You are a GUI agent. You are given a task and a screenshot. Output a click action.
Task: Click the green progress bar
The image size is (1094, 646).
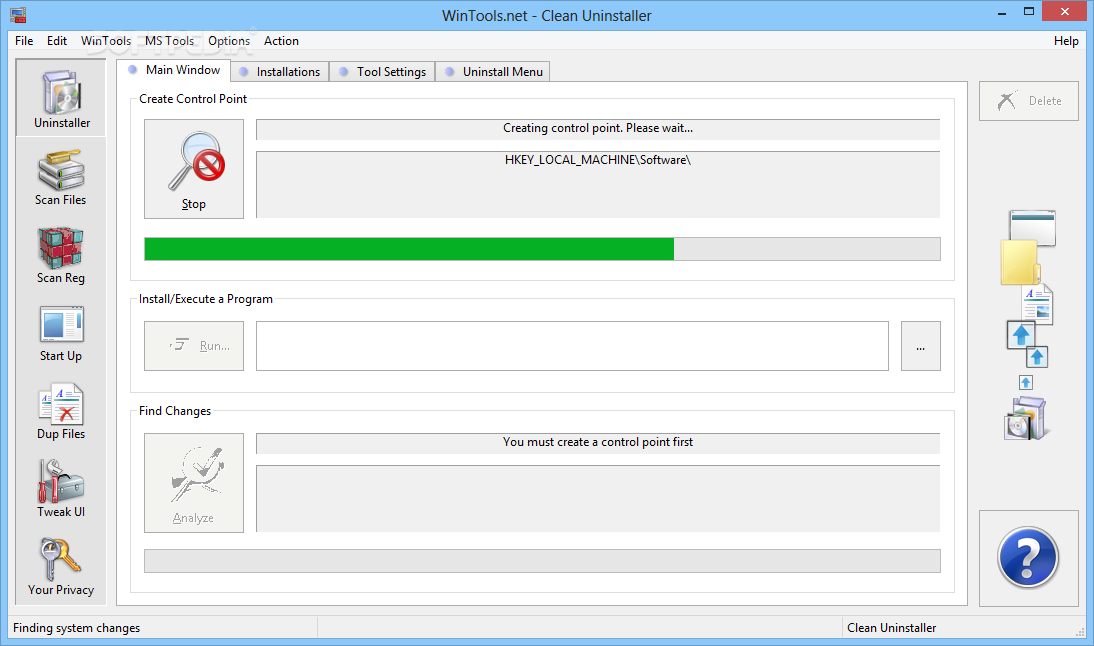(x=410, y=248)
